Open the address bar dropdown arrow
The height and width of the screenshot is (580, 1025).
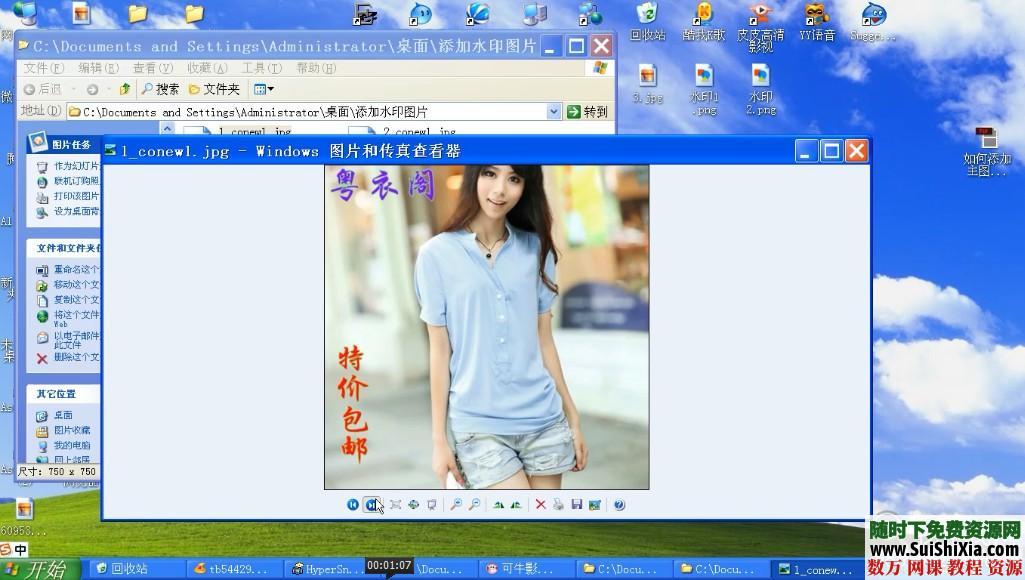click(x=555, y=111)
